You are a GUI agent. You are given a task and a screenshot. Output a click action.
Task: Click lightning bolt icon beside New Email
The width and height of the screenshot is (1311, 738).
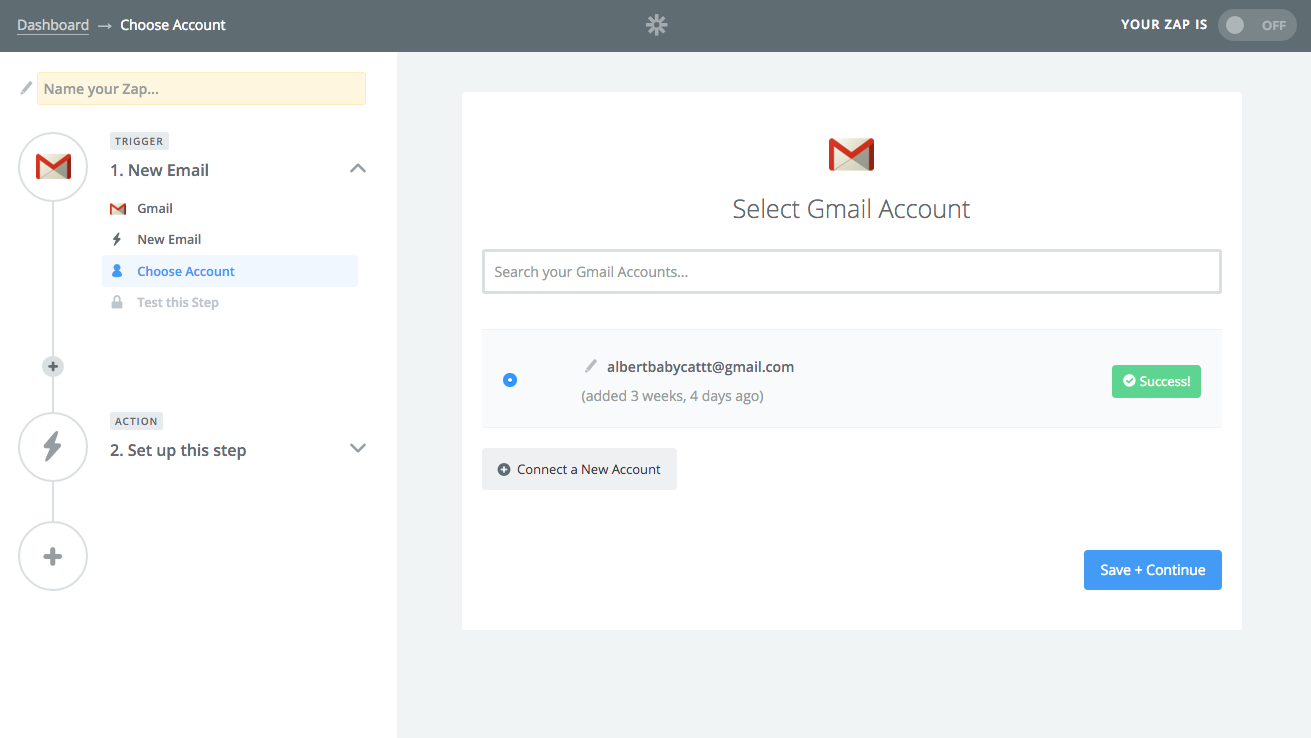coord(117,240)
